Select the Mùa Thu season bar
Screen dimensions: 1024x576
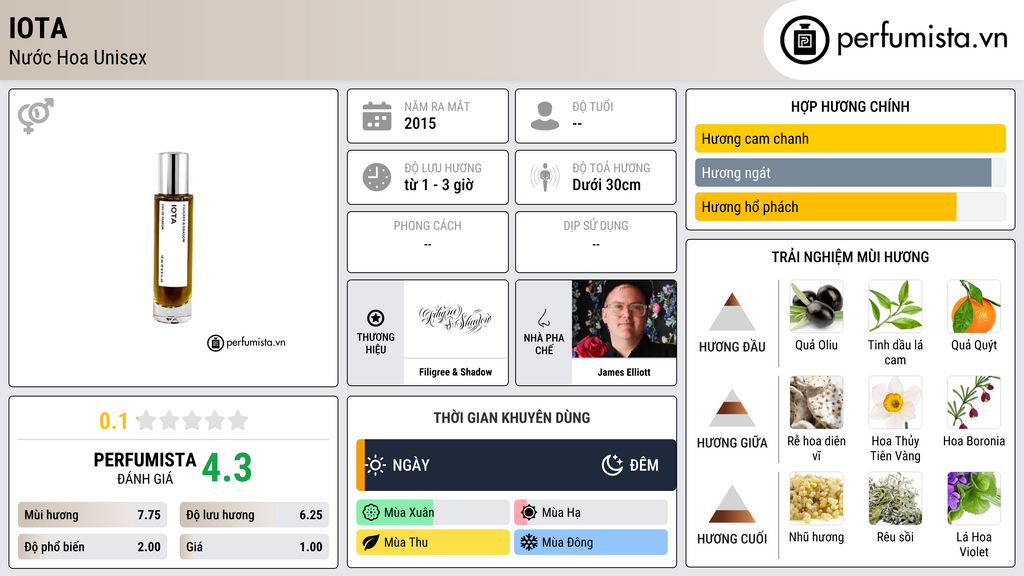[x=432, y=542]
